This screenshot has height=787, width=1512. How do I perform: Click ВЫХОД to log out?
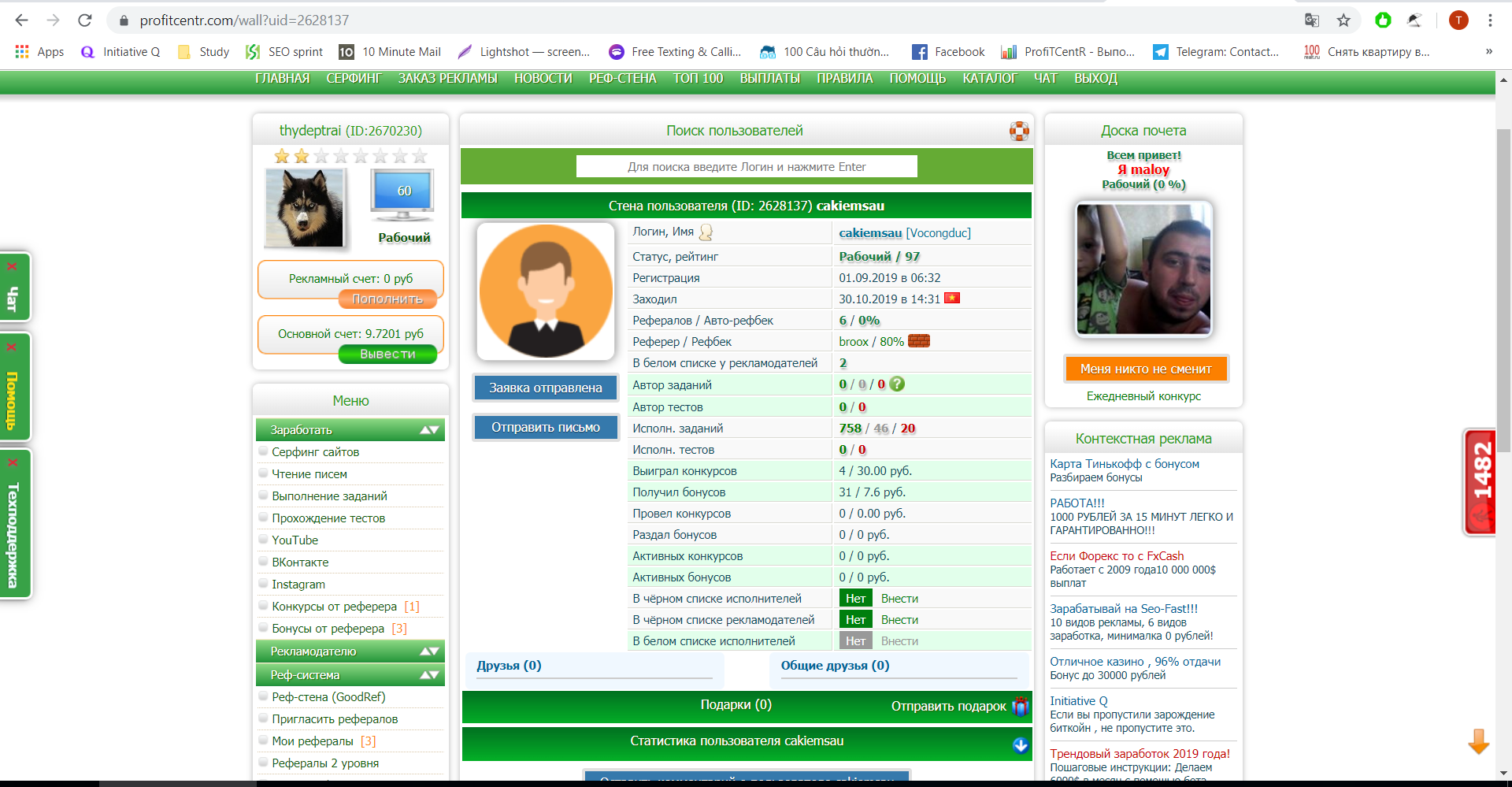pyautogui.click(x=1095, y=79)
